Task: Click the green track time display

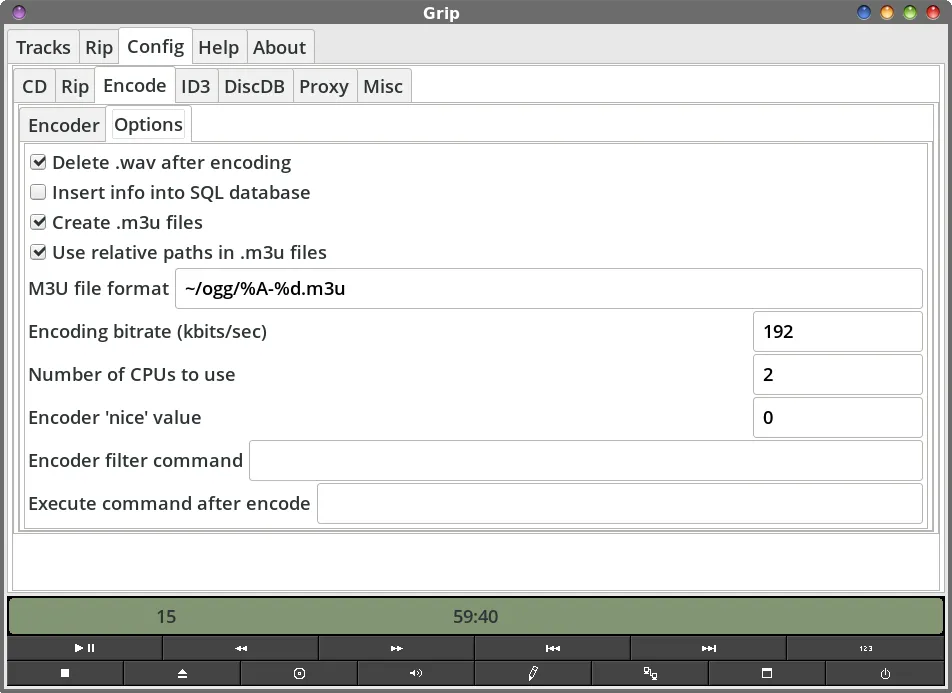Action: [x=476, y=616]
